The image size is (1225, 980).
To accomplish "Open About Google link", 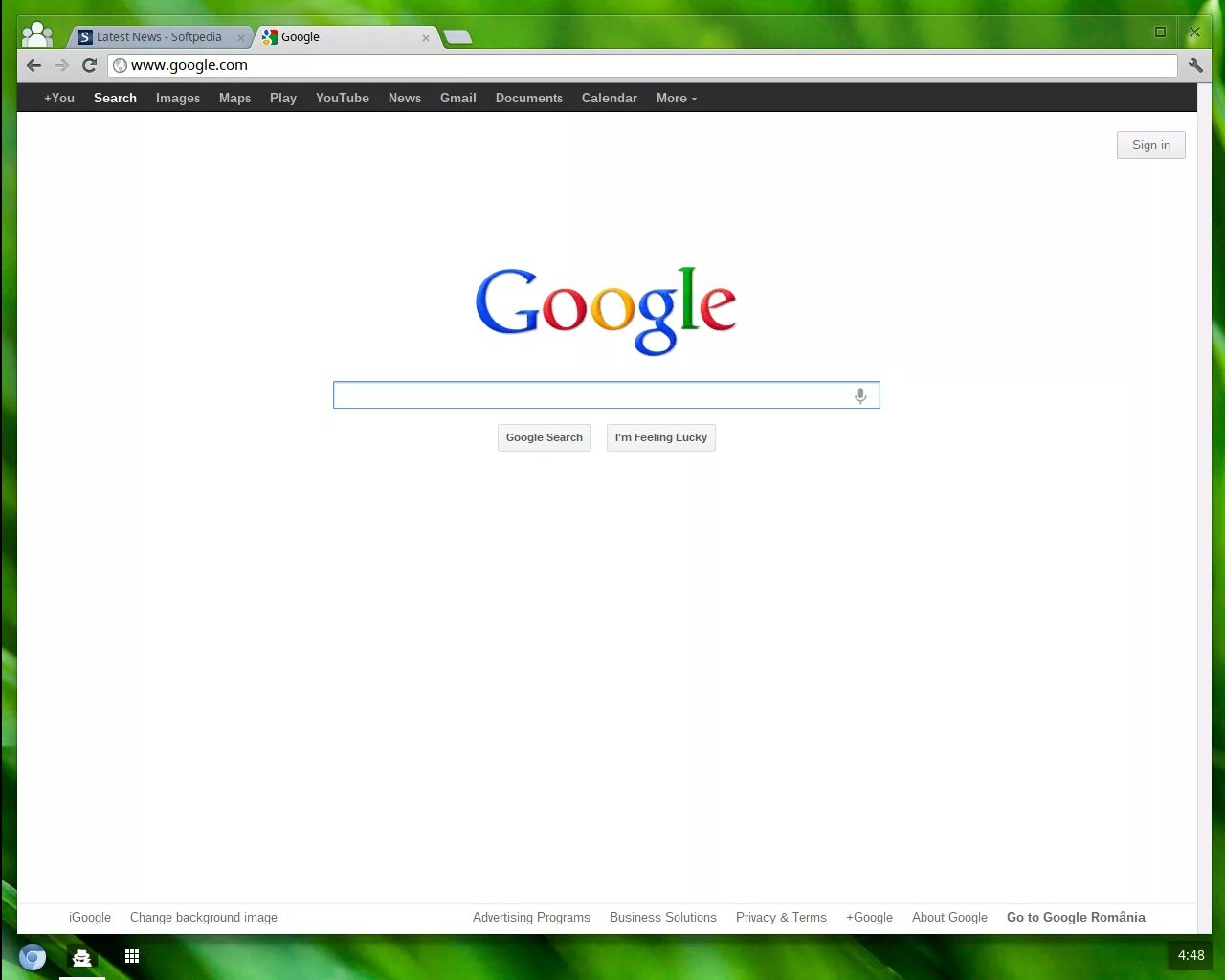I will (x=949, y=917).
